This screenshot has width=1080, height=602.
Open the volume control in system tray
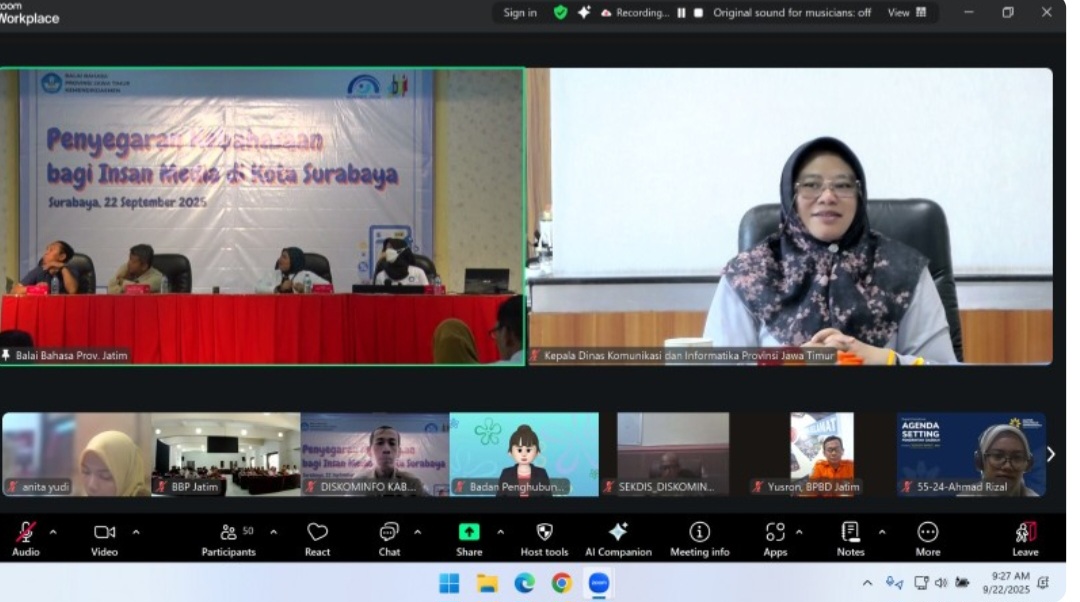point(941,583)
